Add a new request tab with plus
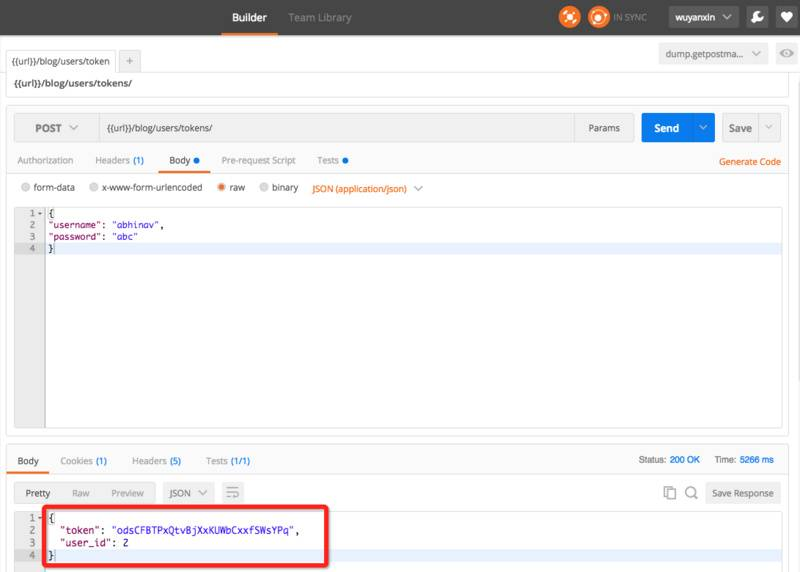Viewport: 800px width, 572px height. click(130, 61)
